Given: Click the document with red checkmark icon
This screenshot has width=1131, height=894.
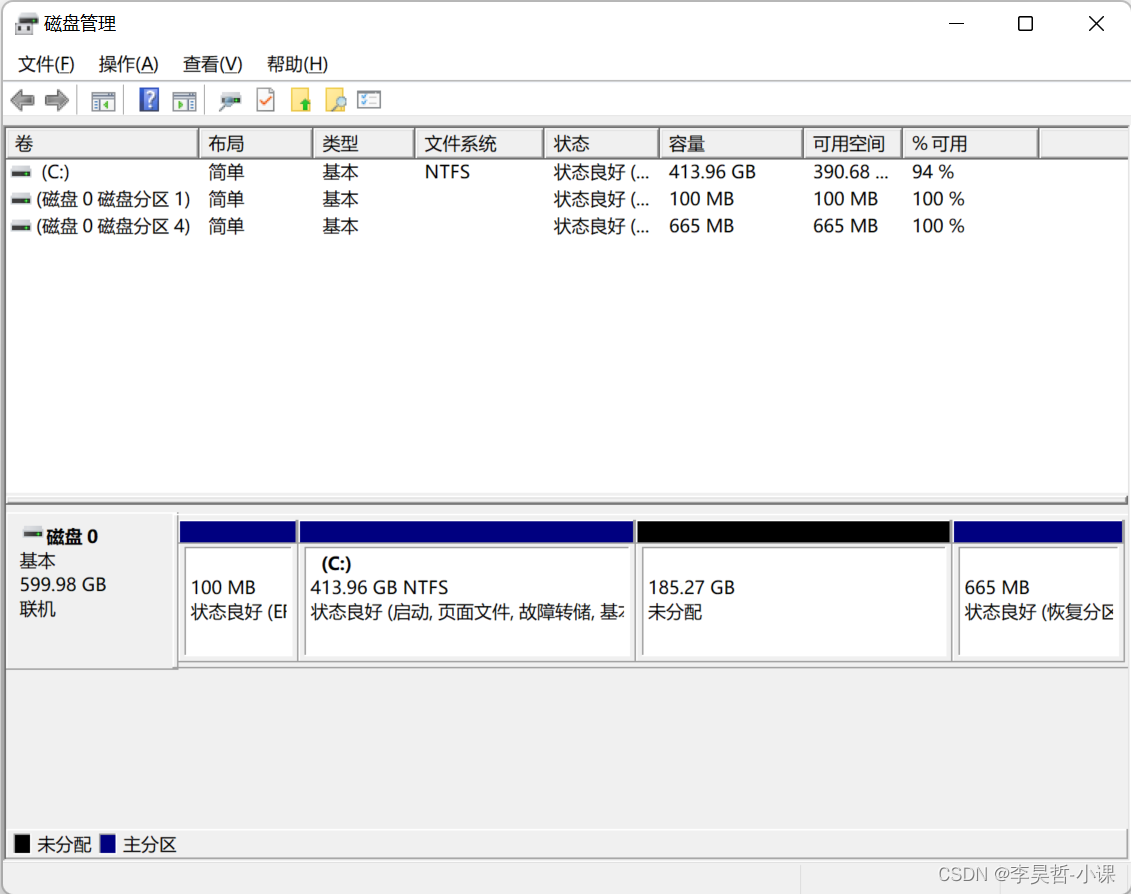Looking at the screenshot, I should pos(265,100).
